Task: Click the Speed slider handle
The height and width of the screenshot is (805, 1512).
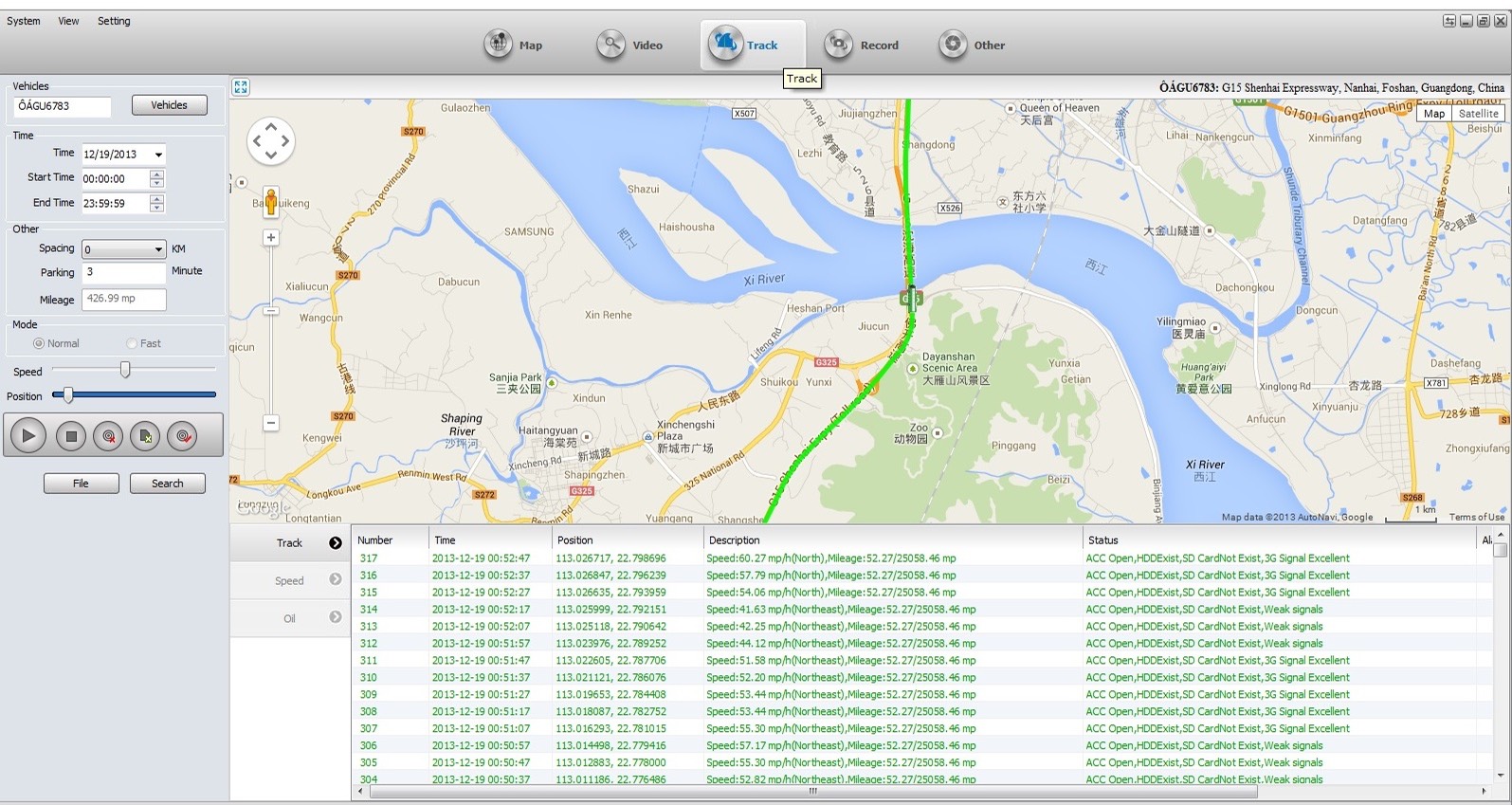Action: tap(125, 370)
